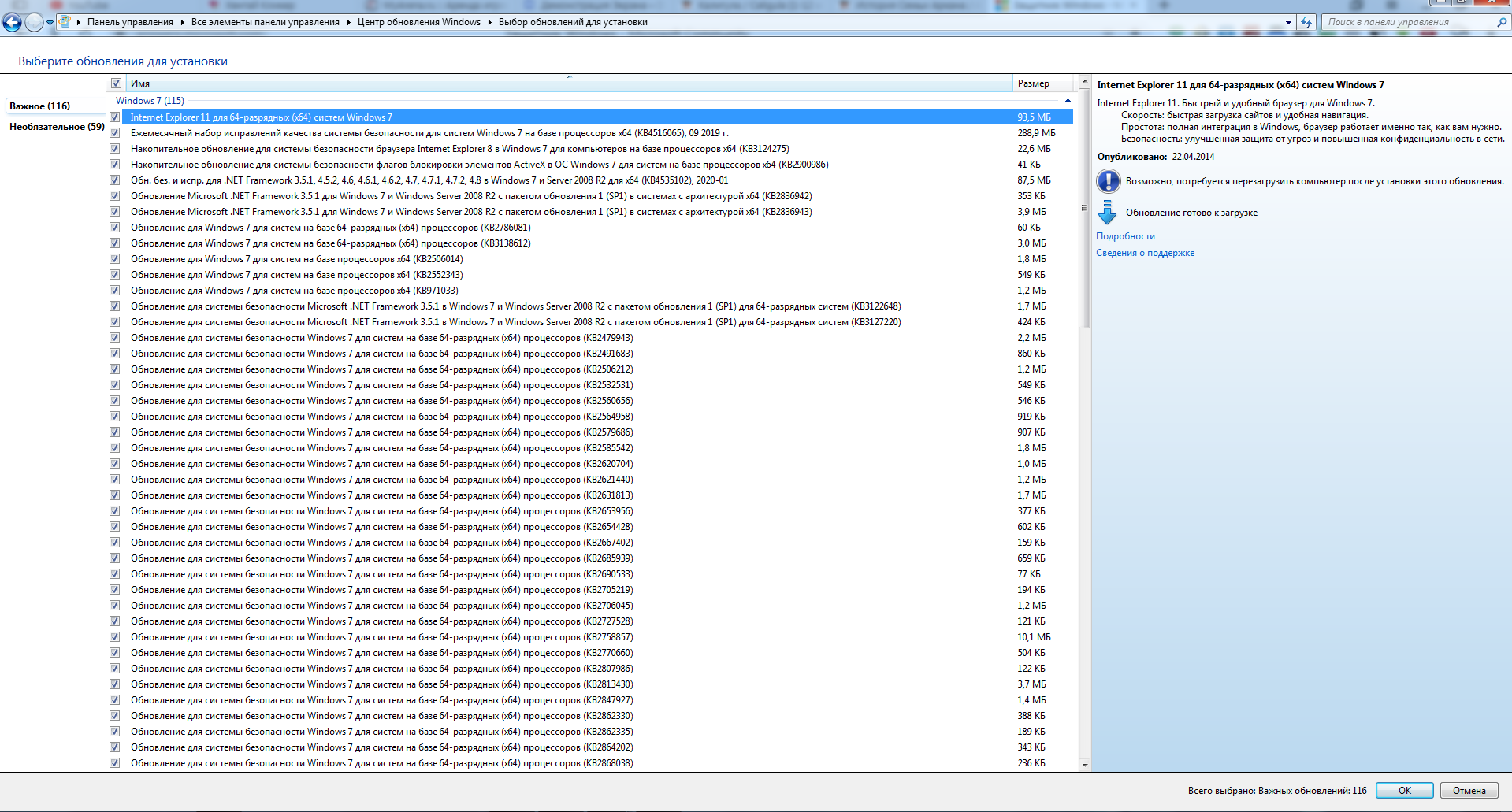Select the KB2564958 security update row
The width and height of the screenshot is (1512, 812).
point(590,417)
